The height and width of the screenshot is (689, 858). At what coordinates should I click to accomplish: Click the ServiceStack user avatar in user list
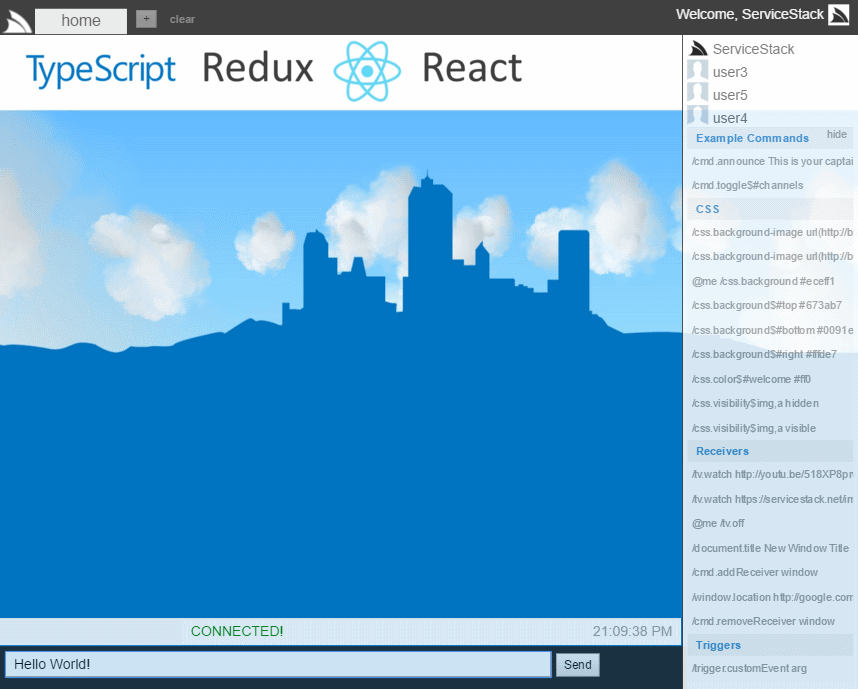pyautogui.click(x=698, y=49)
